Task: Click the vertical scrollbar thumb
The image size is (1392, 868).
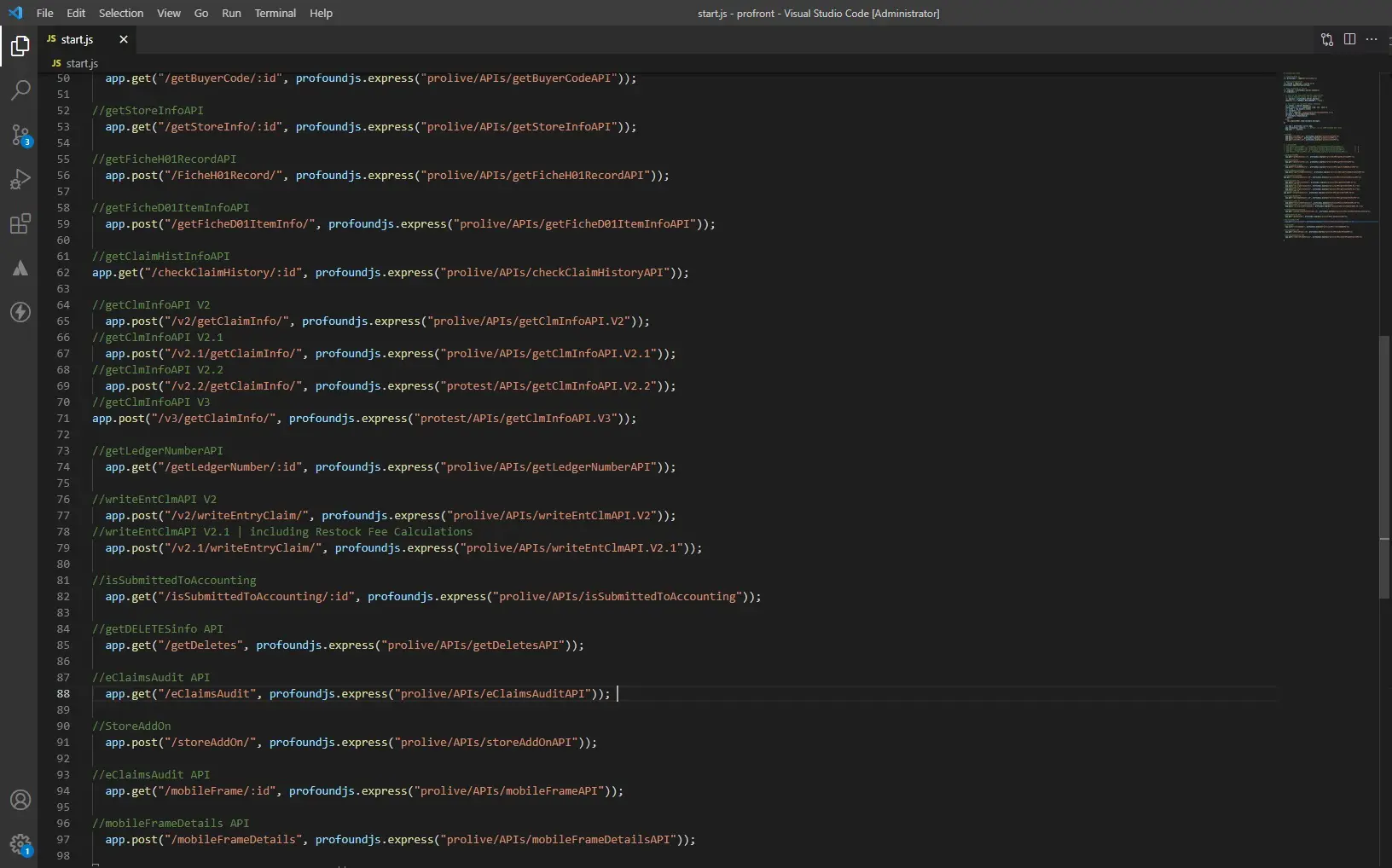Action: tap(1384, 466)
